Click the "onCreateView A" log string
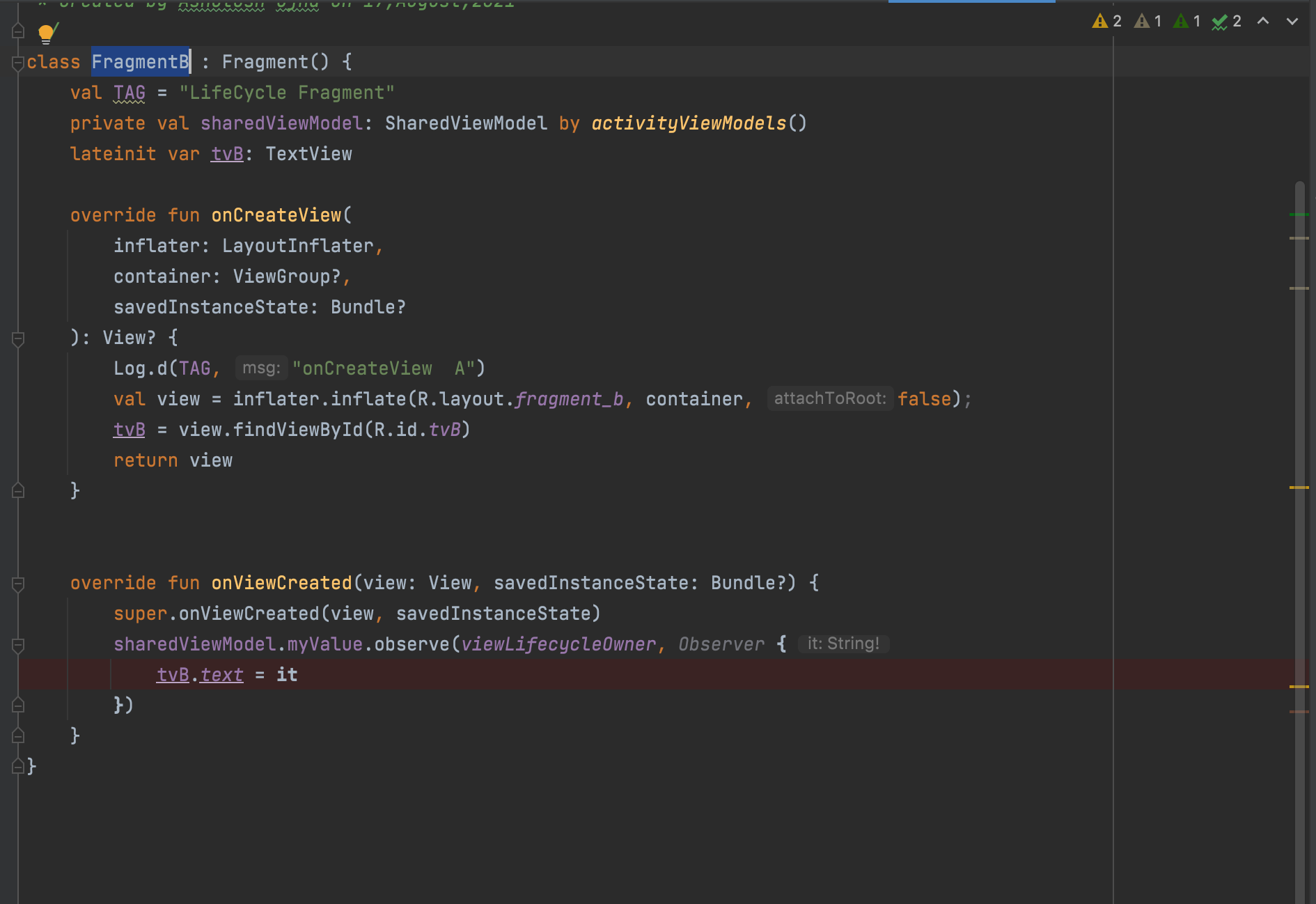Screen dimensions: 1316x904 coord(383,368)
